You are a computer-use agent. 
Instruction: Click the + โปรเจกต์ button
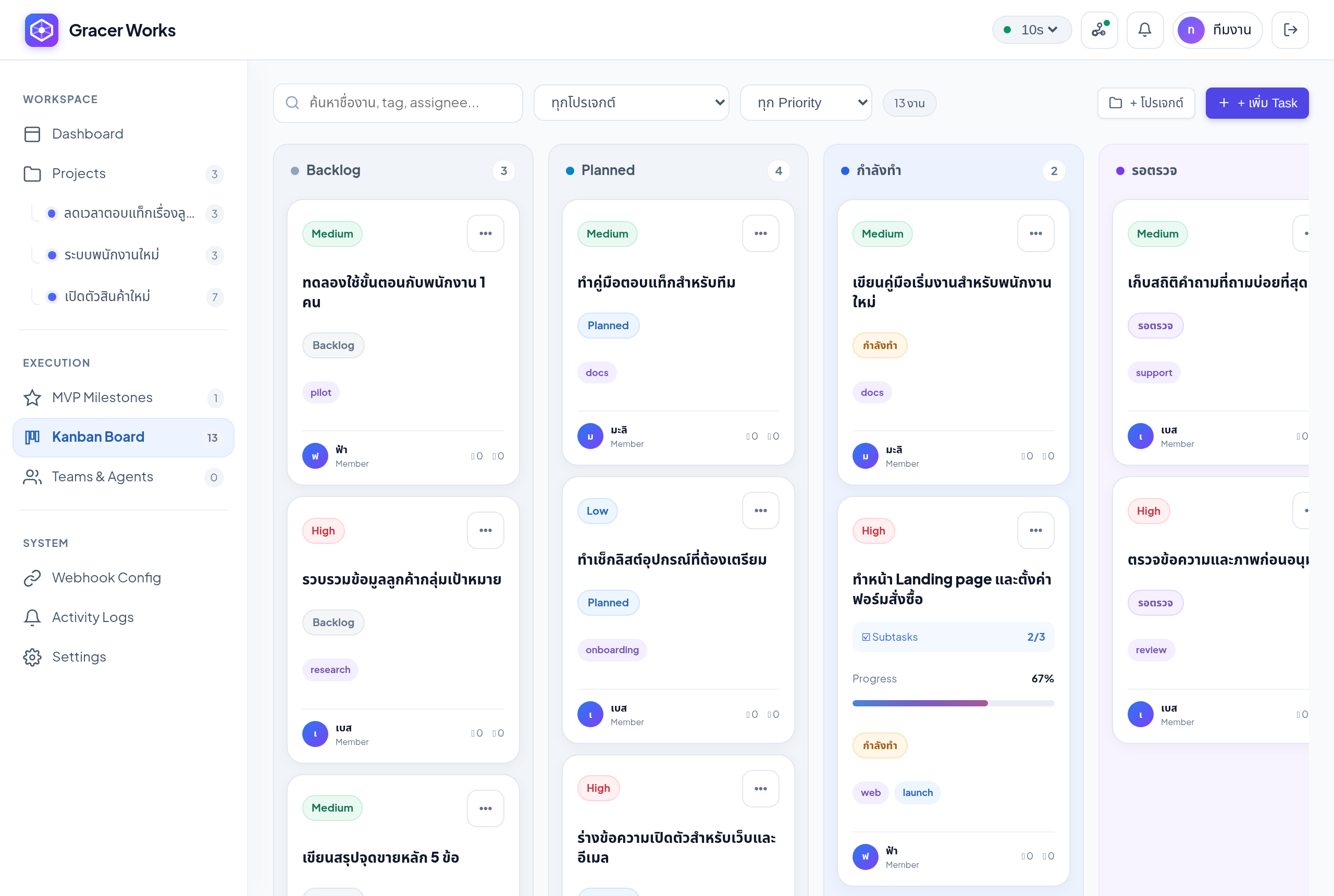1145,103
